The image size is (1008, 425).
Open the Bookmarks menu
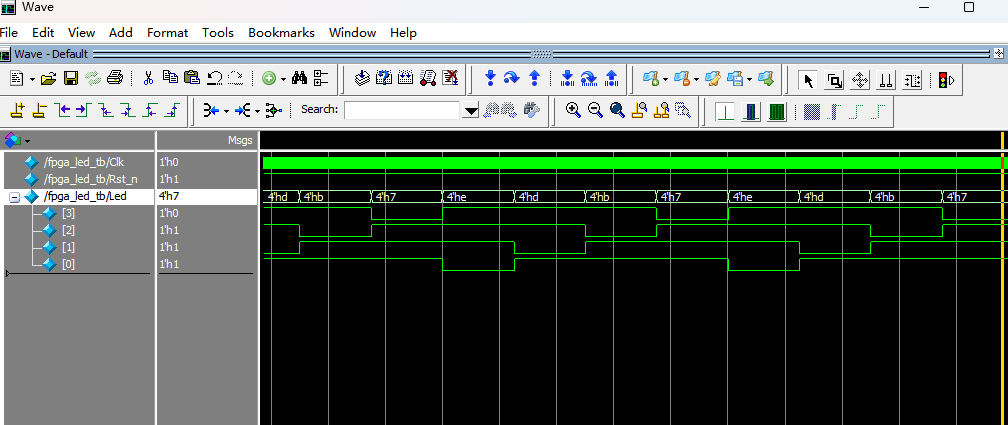[281, 32]
